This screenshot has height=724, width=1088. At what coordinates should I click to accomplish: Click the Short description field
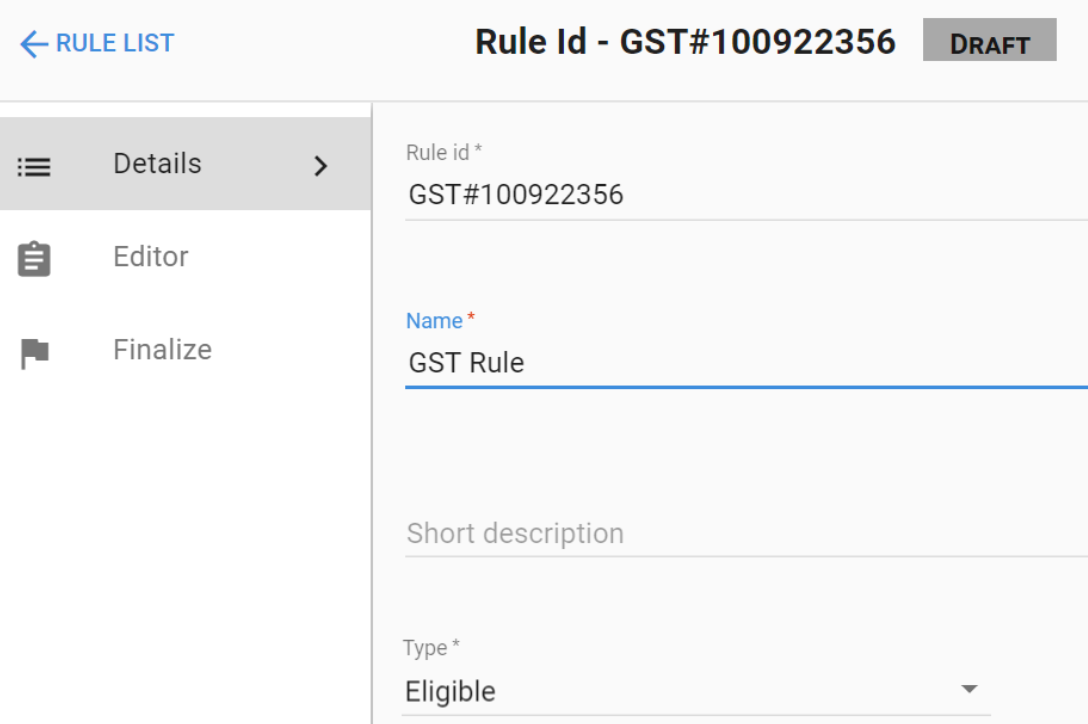coord(740,533)
